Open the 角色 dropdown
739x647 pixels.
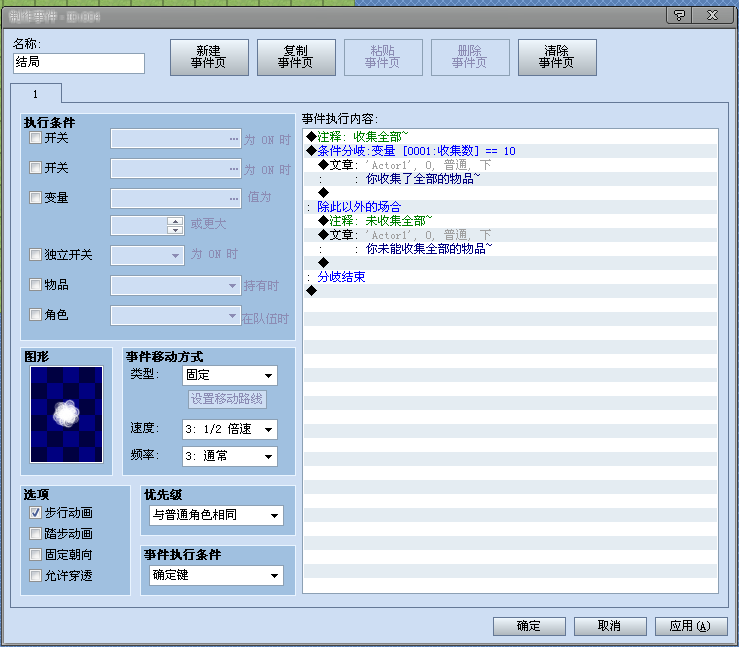[x=176, y=315]
